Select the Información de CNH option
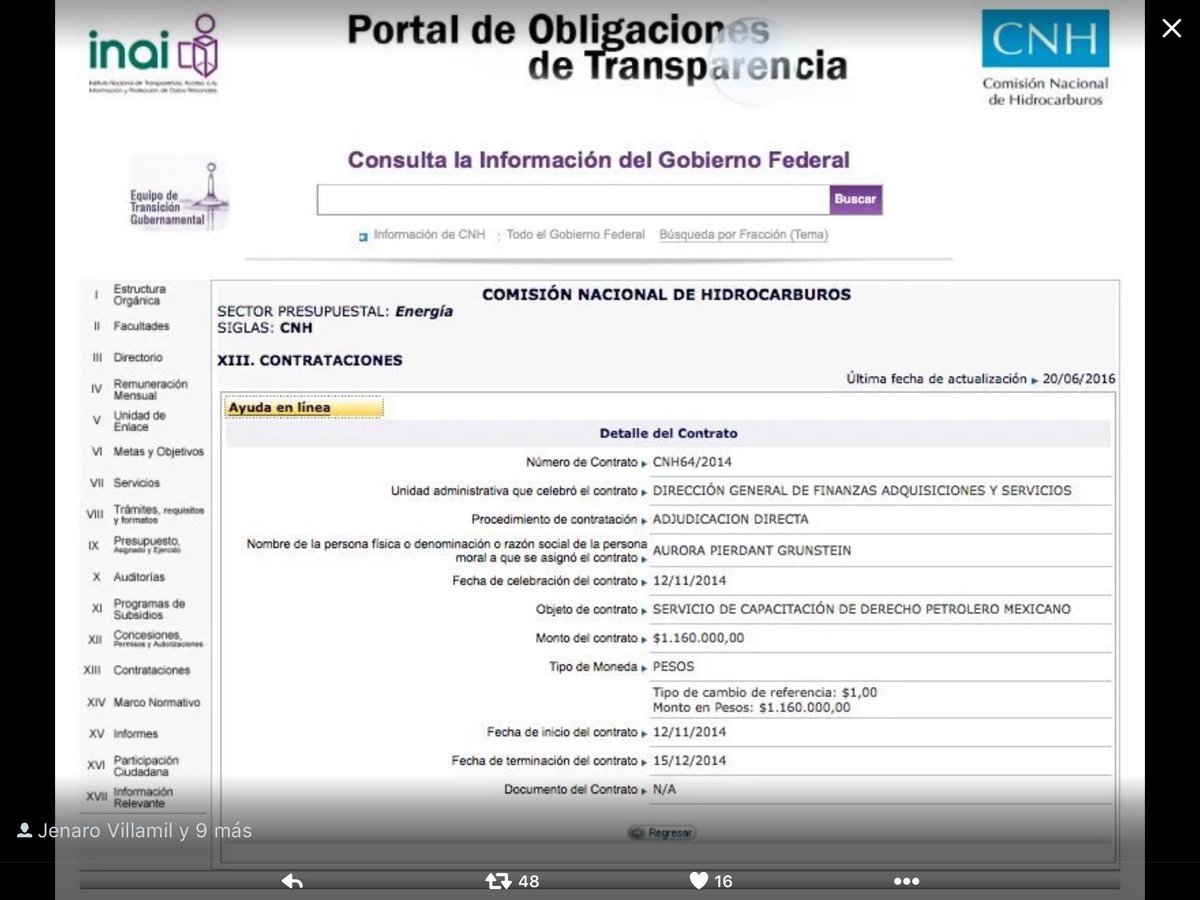This screenshot has width=1200, height=900. click(422, 235)
